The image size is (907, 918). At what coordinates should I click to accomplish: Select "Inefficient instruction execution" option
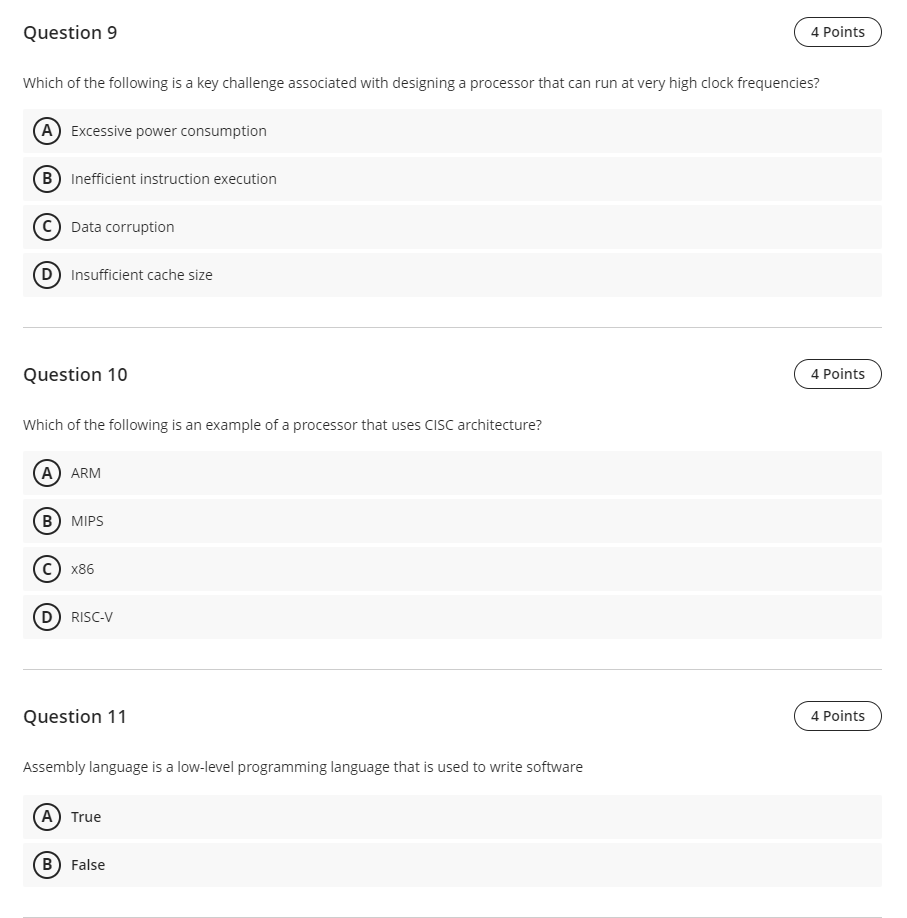pos(47,179)
